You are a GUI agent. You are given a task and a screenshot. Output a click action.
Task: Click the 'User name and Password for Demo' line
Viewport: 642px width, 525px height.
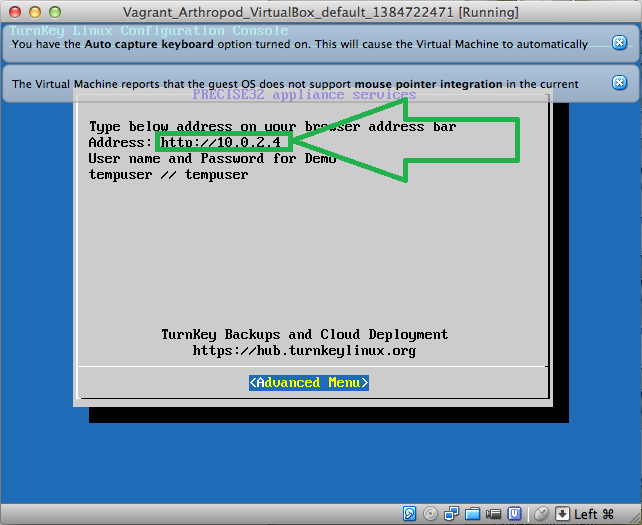tap(212, 158)
